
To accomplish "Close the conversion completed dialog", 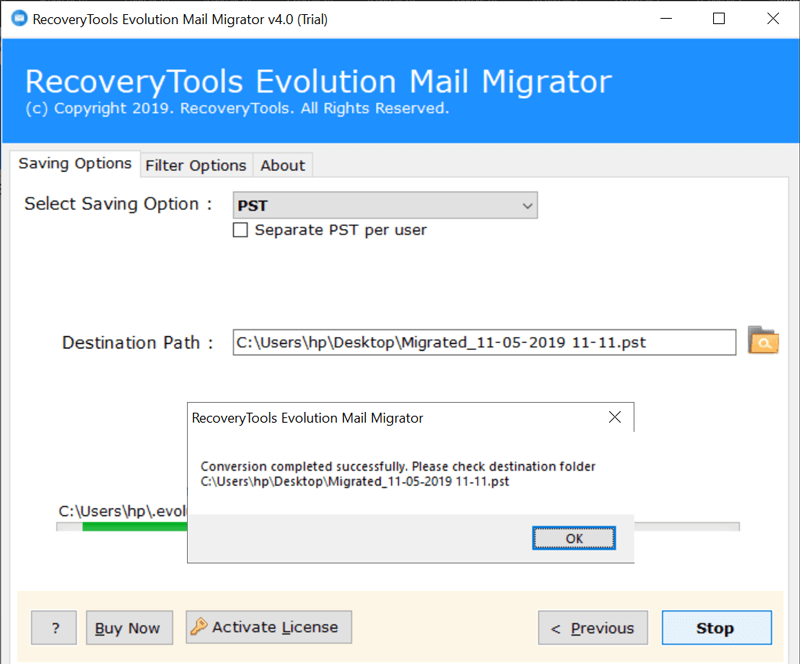I will pyautogui.click(x=615, y=417).
